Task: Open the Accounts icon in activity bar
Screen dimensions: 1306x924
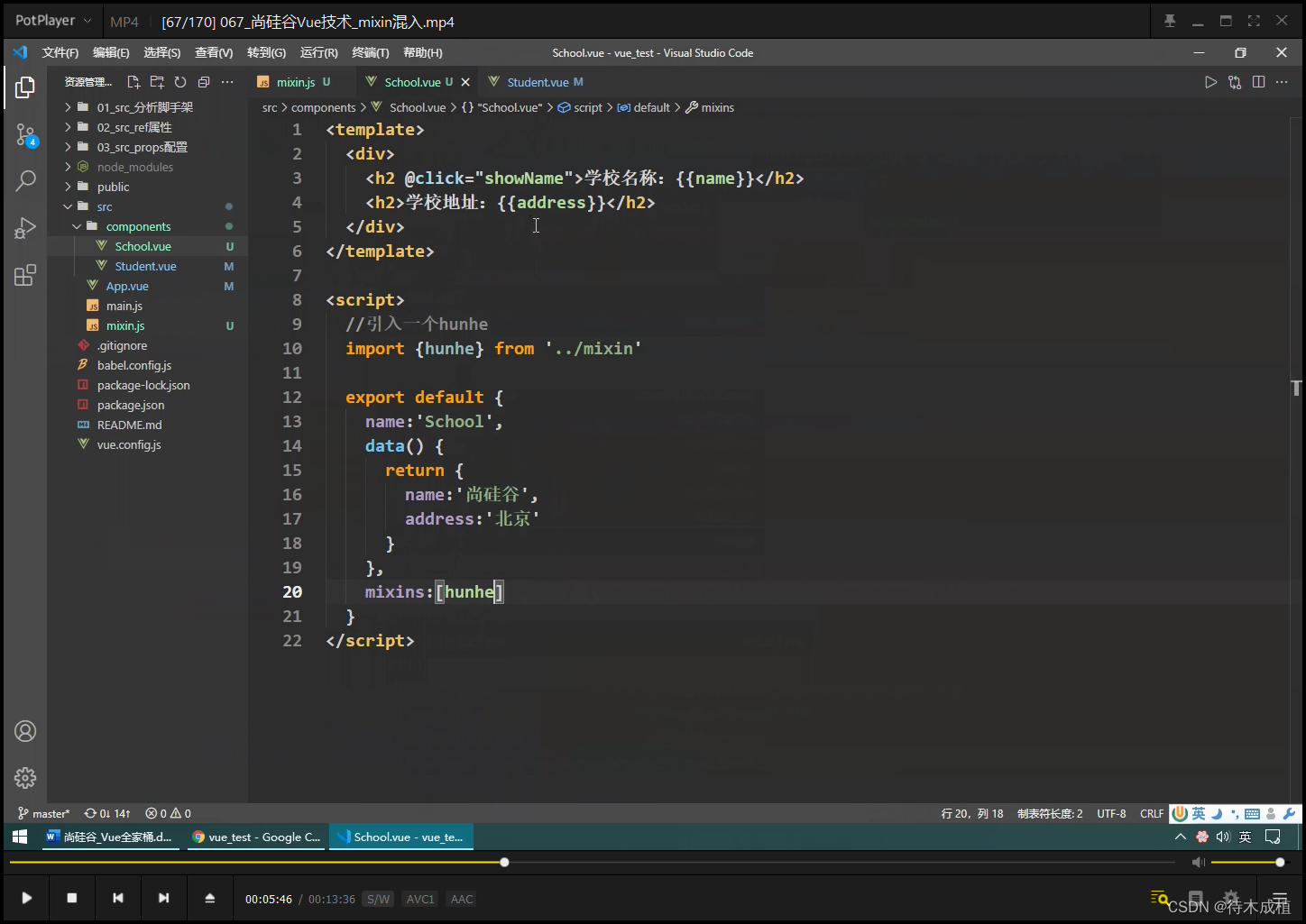Action: pyautogui.click(x=25, y=731)
